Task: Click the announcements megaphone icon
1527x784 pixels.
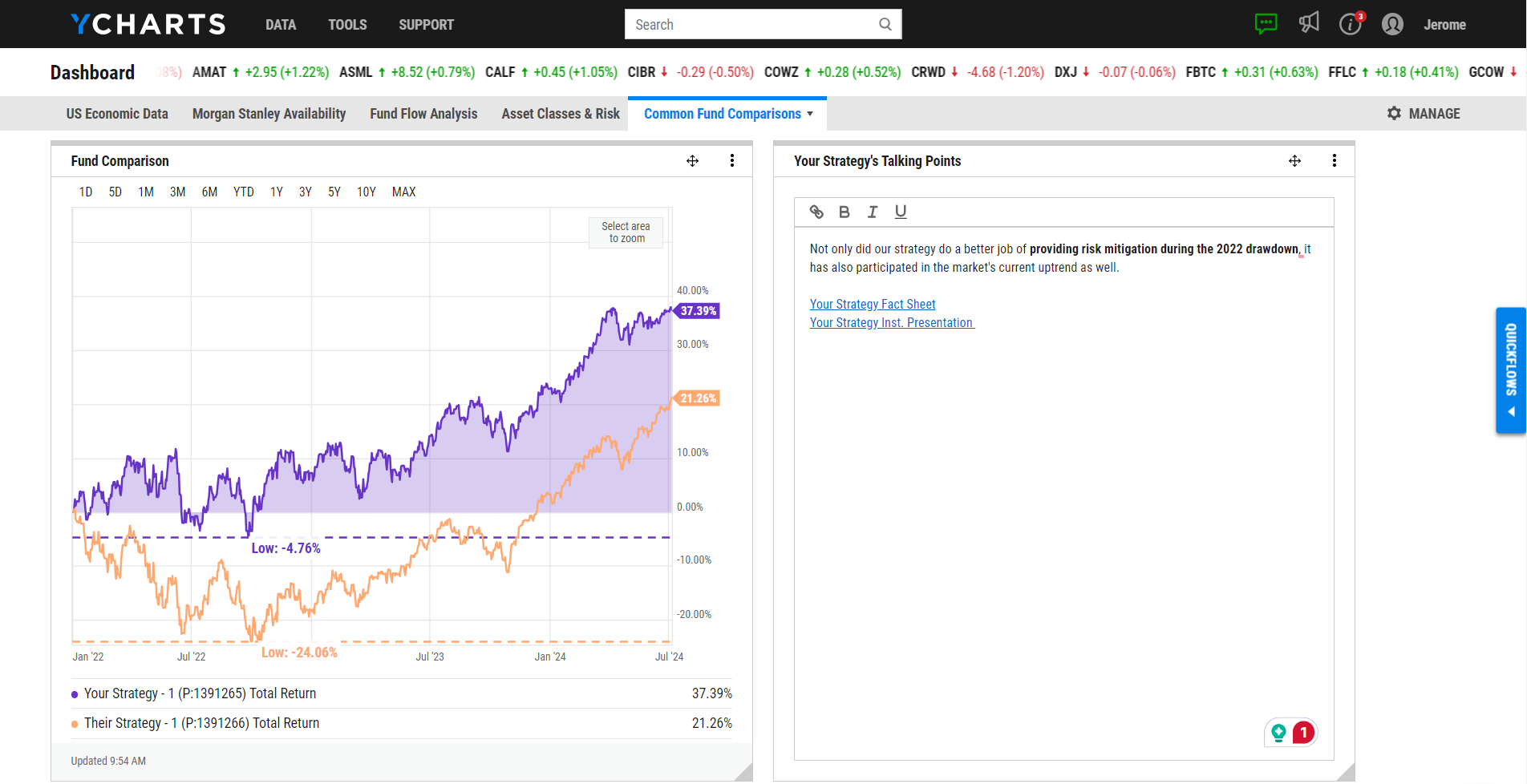Action: pyautogui.click(x=1309, y=24)
